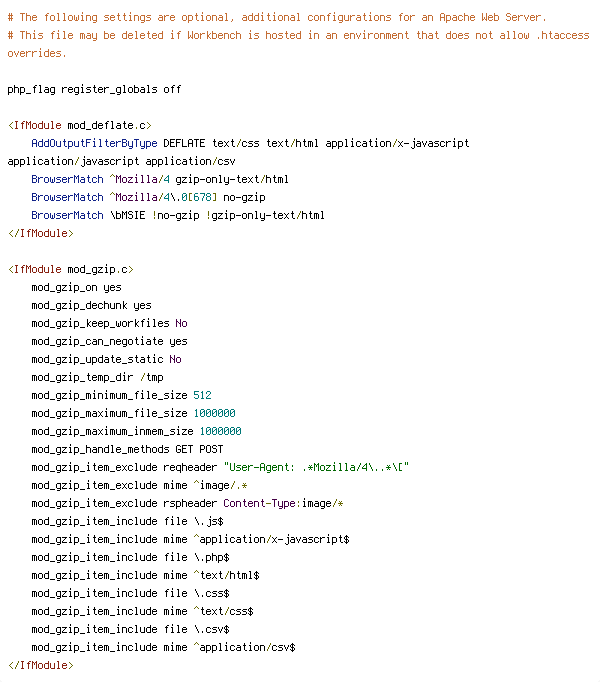Screen dimensions: 600x682
Task: Click the Content-Type rspheader exclude text
Action: click(283, 503)
